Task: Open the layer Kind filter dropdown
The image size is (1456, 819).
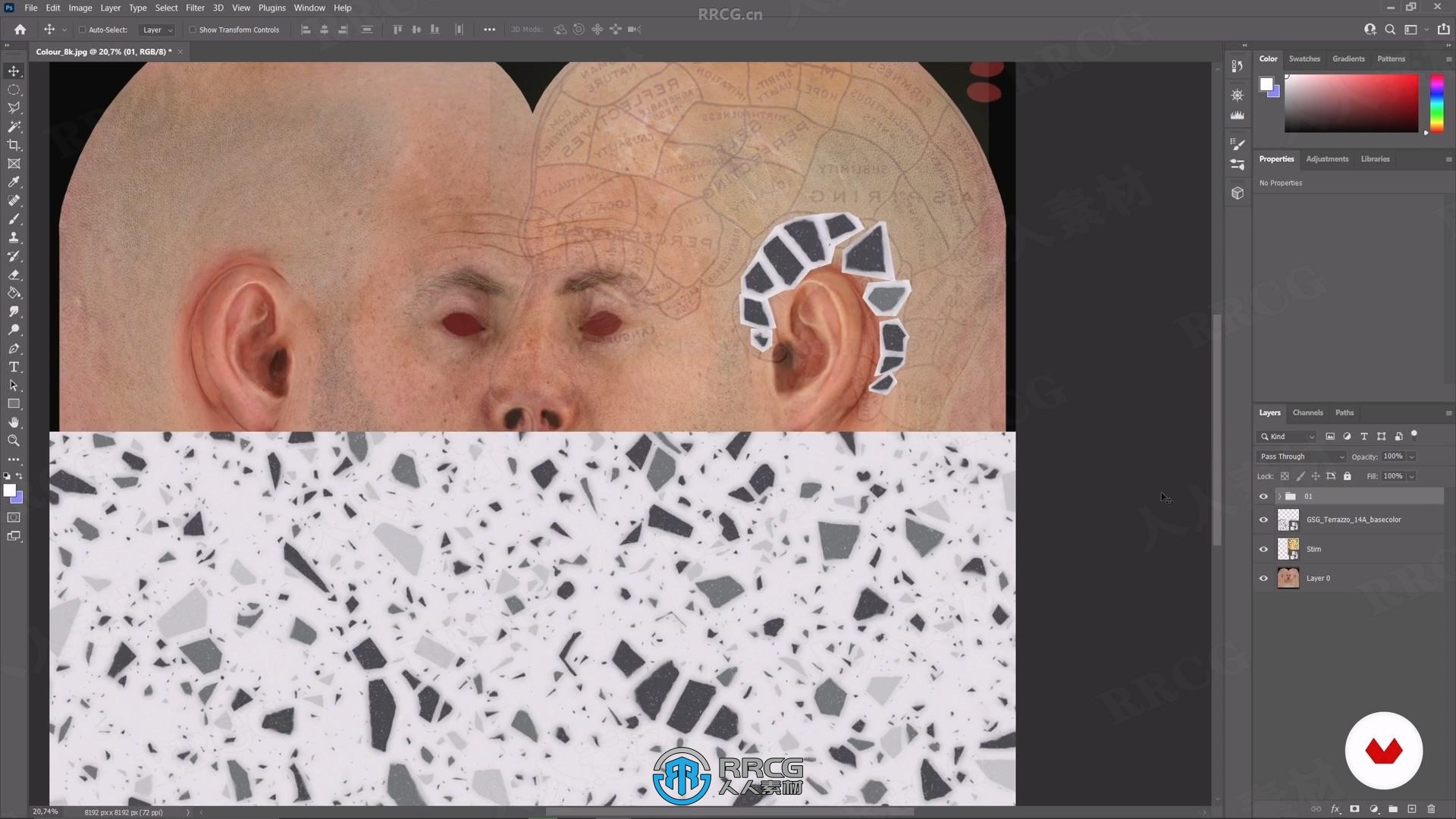Action: pyautogui.click(x=1288, y=437)
